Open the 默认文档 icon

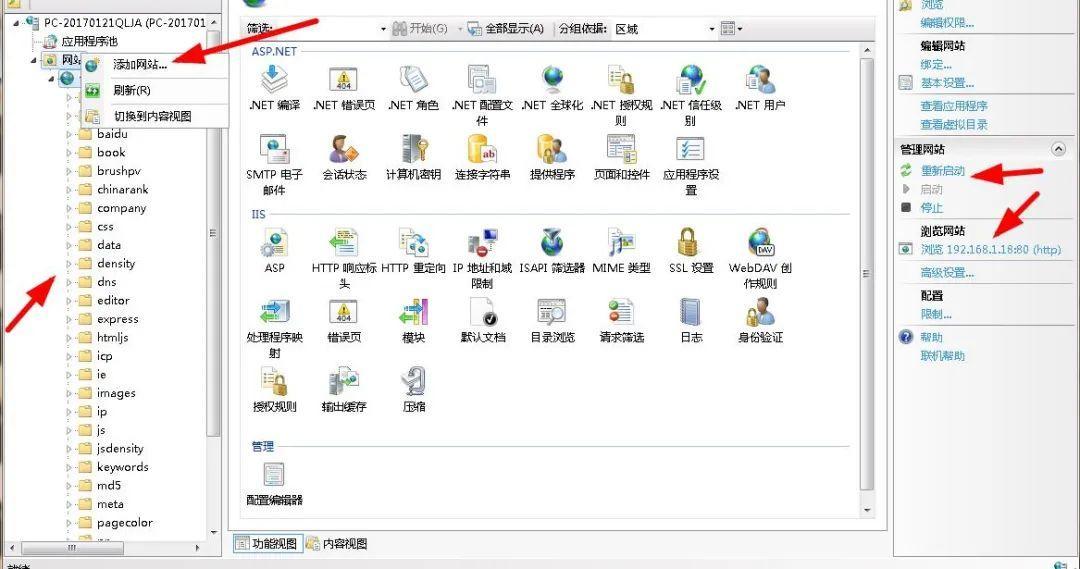[482, 312]
